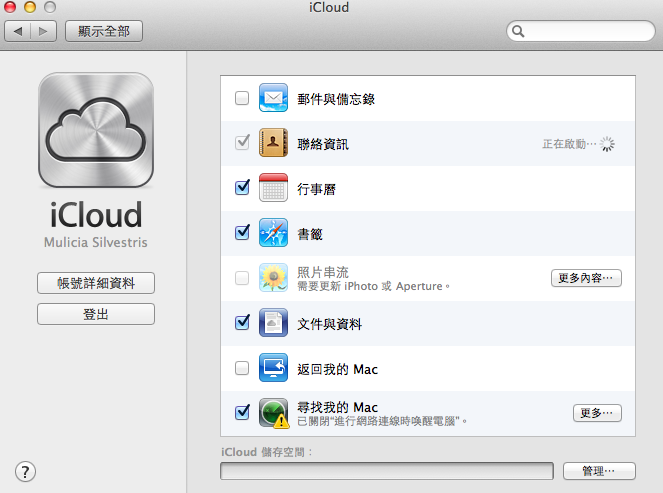This screenshot has width=663, height=493.
Task: Click the 顯示全部 button
Action: [104, 31]
